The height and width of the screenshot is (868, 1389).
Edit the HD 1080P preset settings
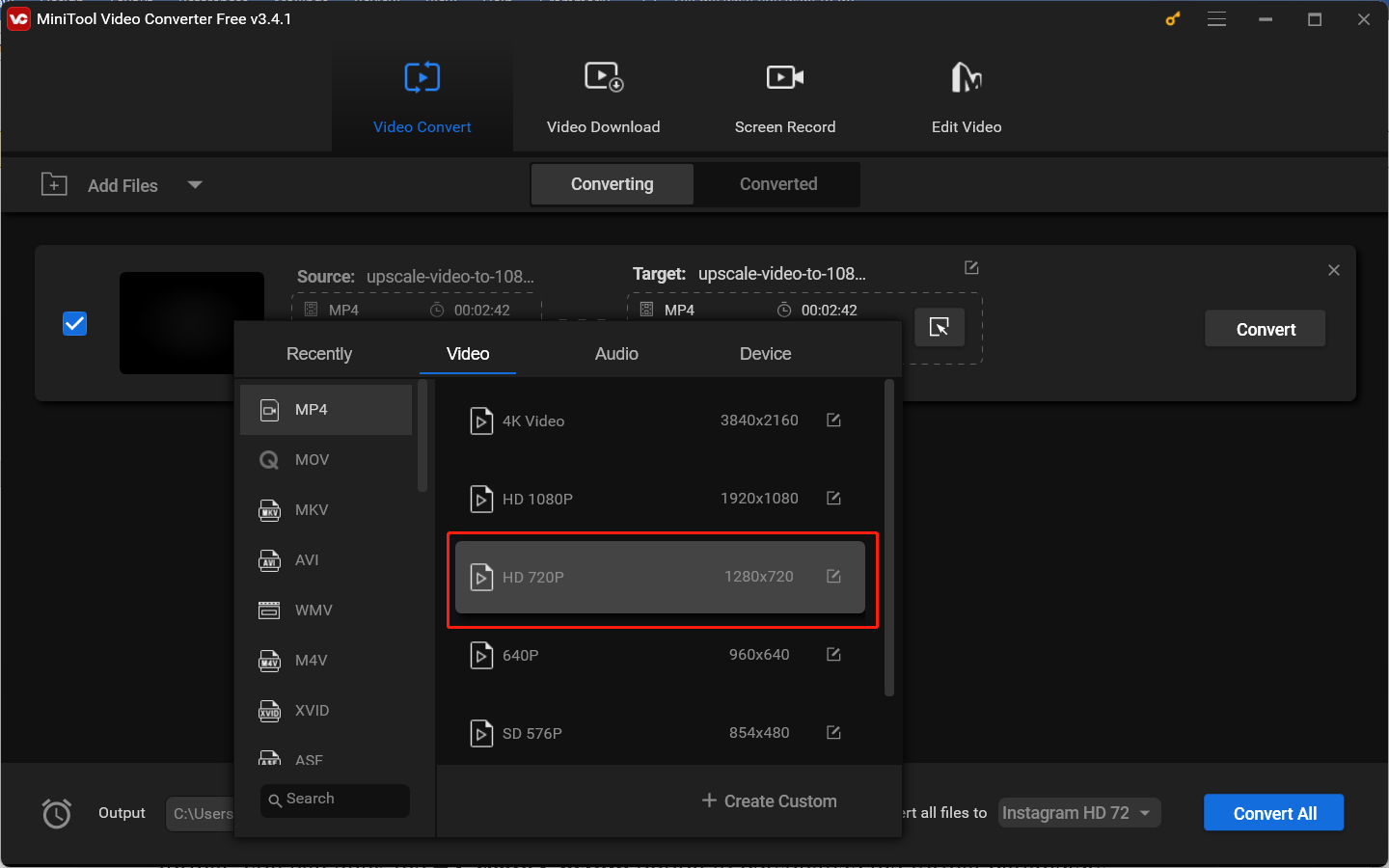click(833, 498)
